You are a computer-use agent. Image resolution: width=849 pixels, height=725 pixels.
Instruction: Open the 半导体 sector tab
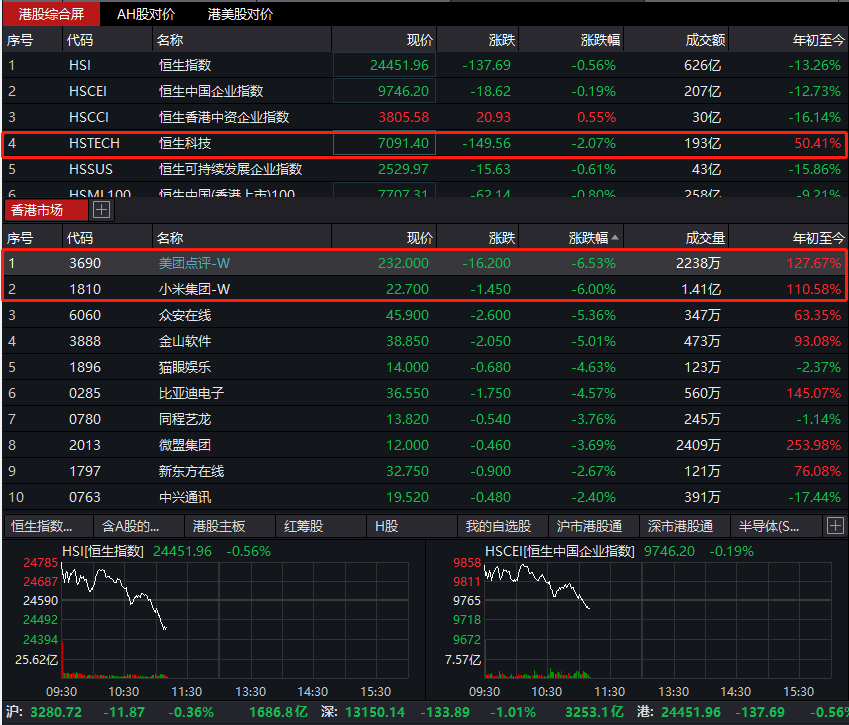pos(775,526)
